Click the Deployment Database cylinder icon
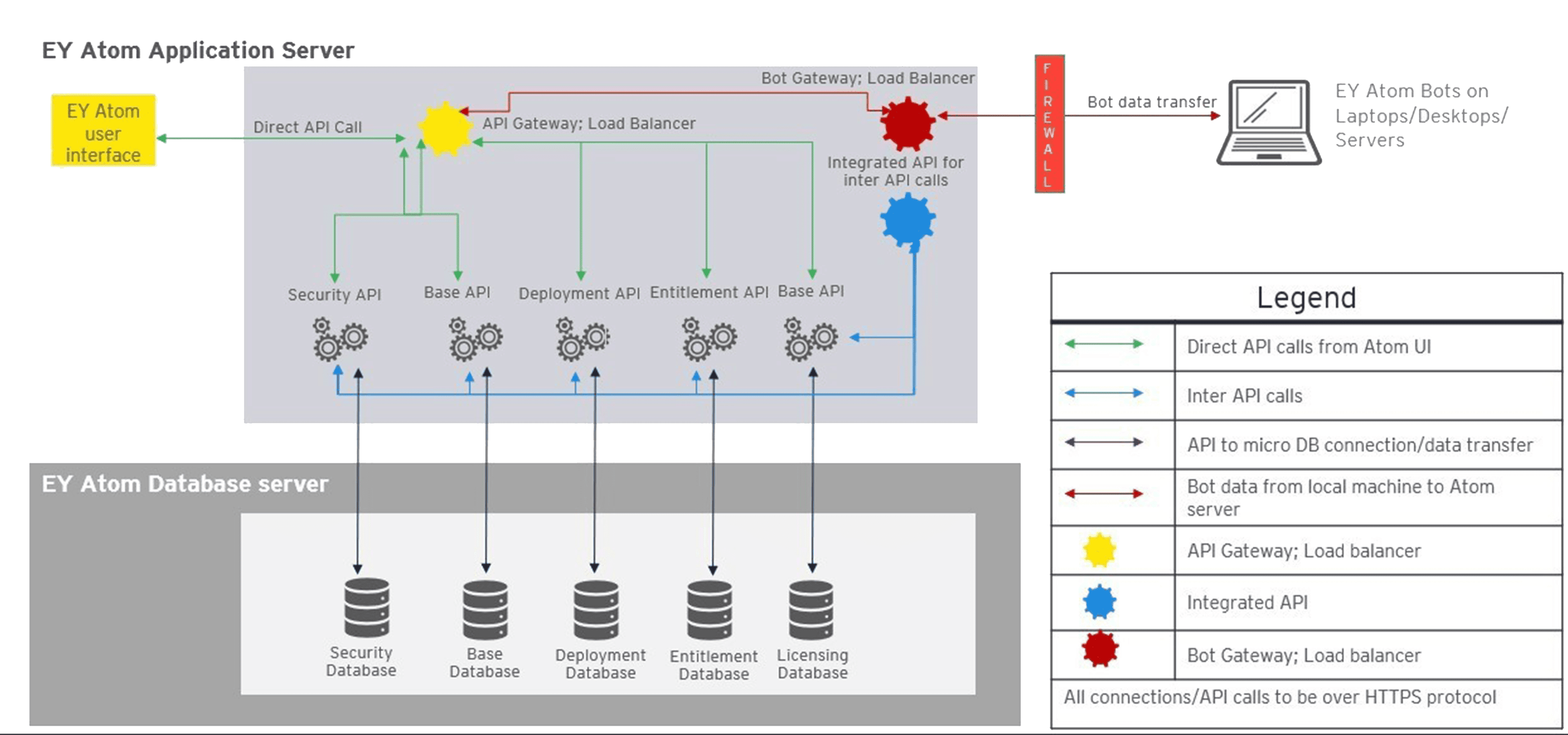Image resolution: width=1568 pixels, height=735 pixels. coord(596,610)
